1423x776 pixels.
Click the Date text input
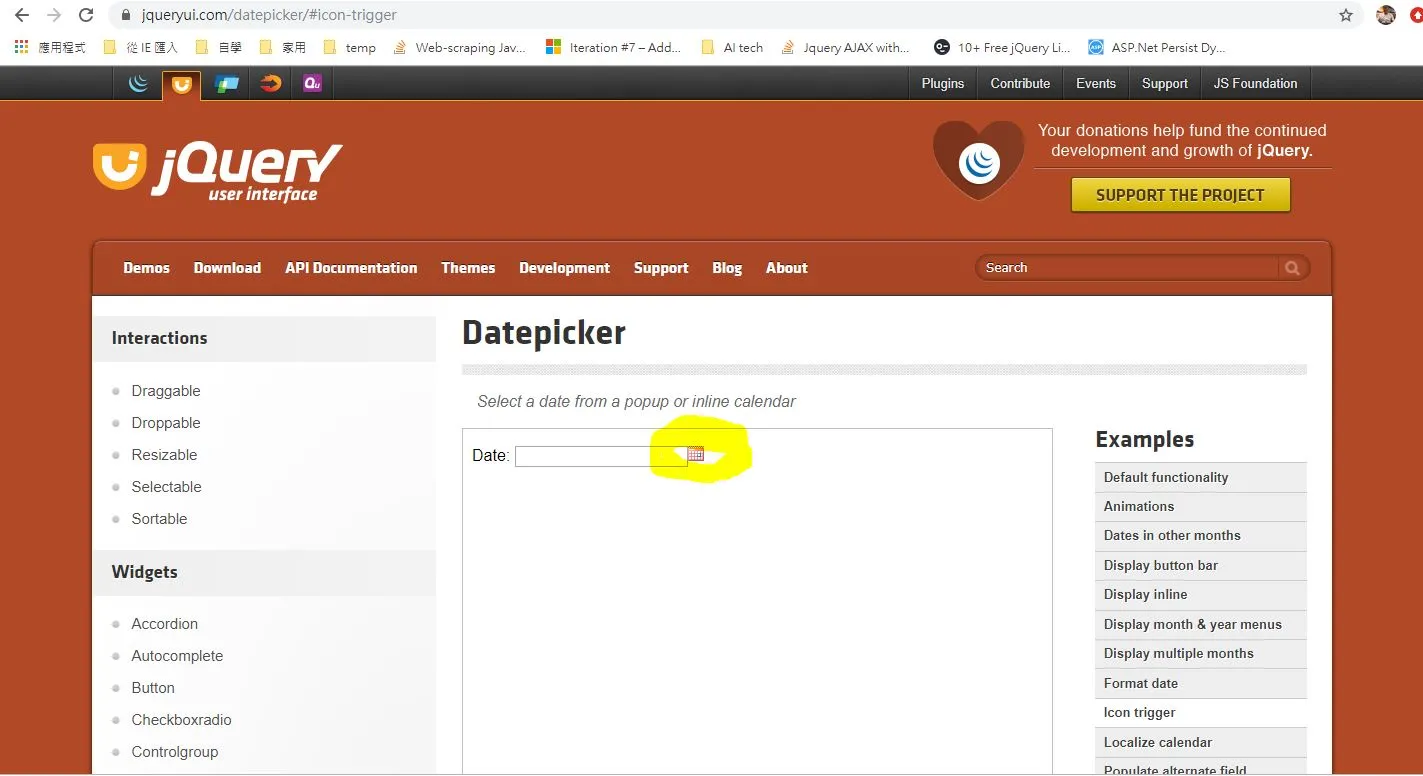pos(600,456)
